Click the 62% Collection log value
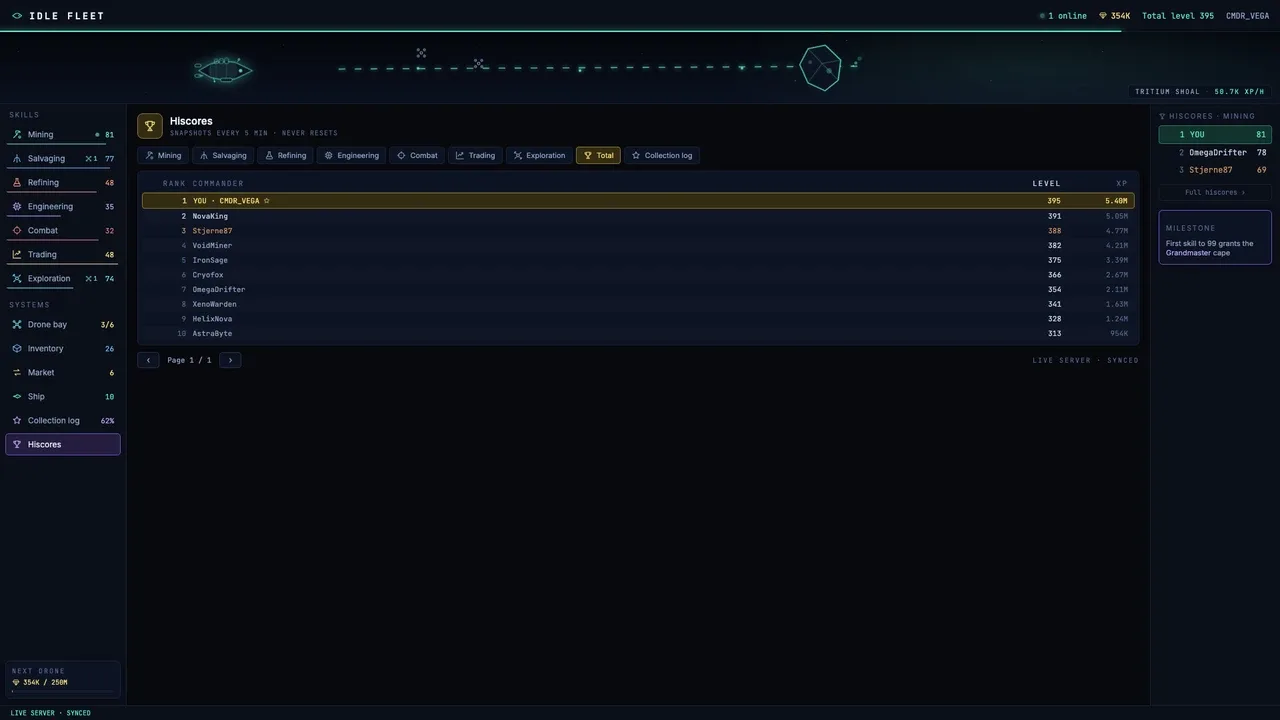Image resolution: width=1280 pixels, height=720 pixels. 107,421
